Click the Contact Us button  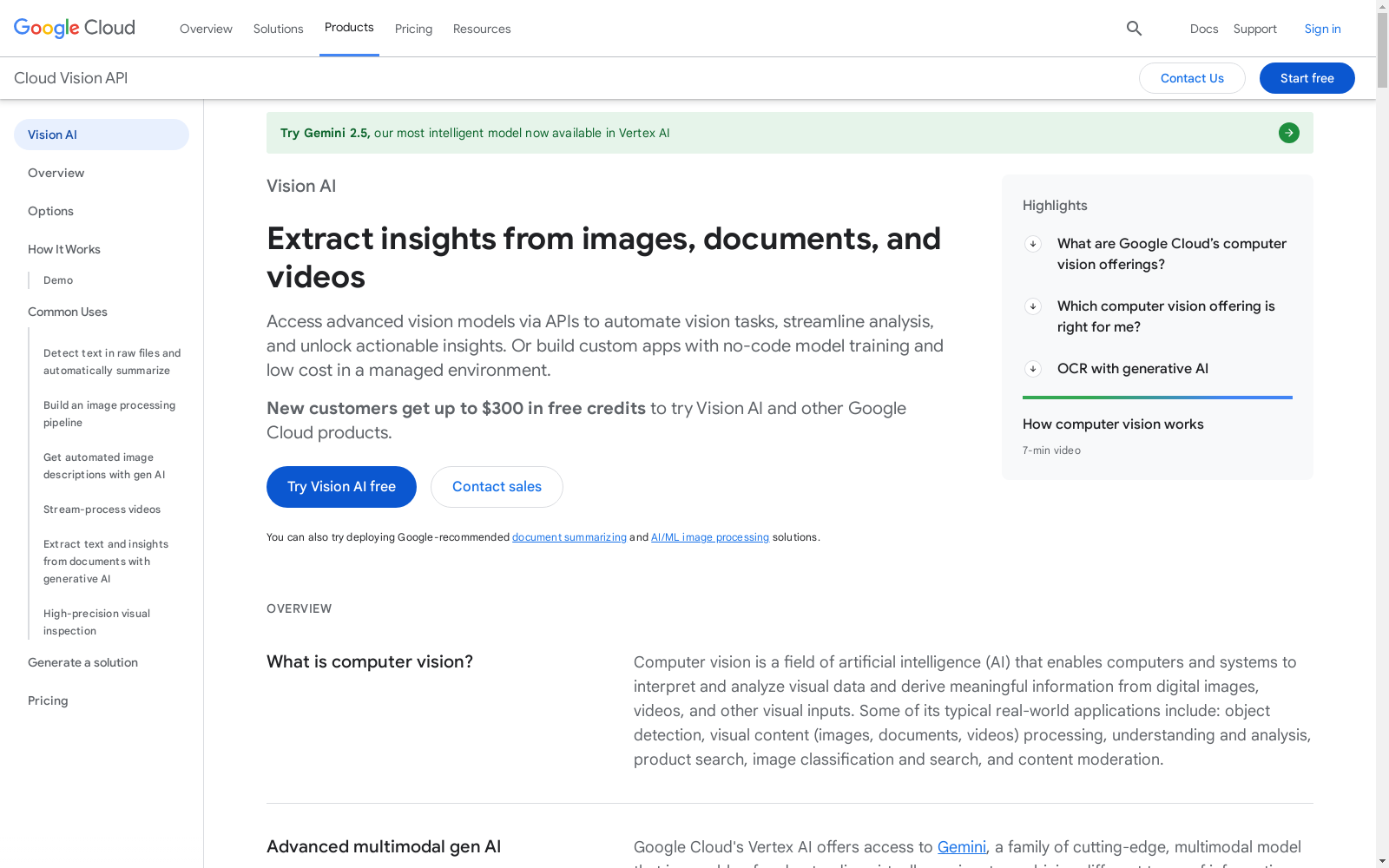[1192, 78]
